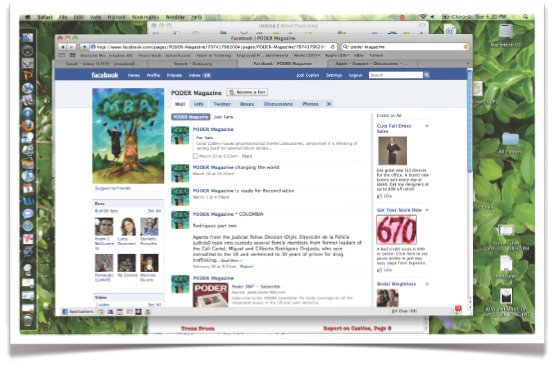The height and width of the screenshot is (366, 555).
Task: Open Applications in the Facebook bottom bar
Action: [78, 311]
